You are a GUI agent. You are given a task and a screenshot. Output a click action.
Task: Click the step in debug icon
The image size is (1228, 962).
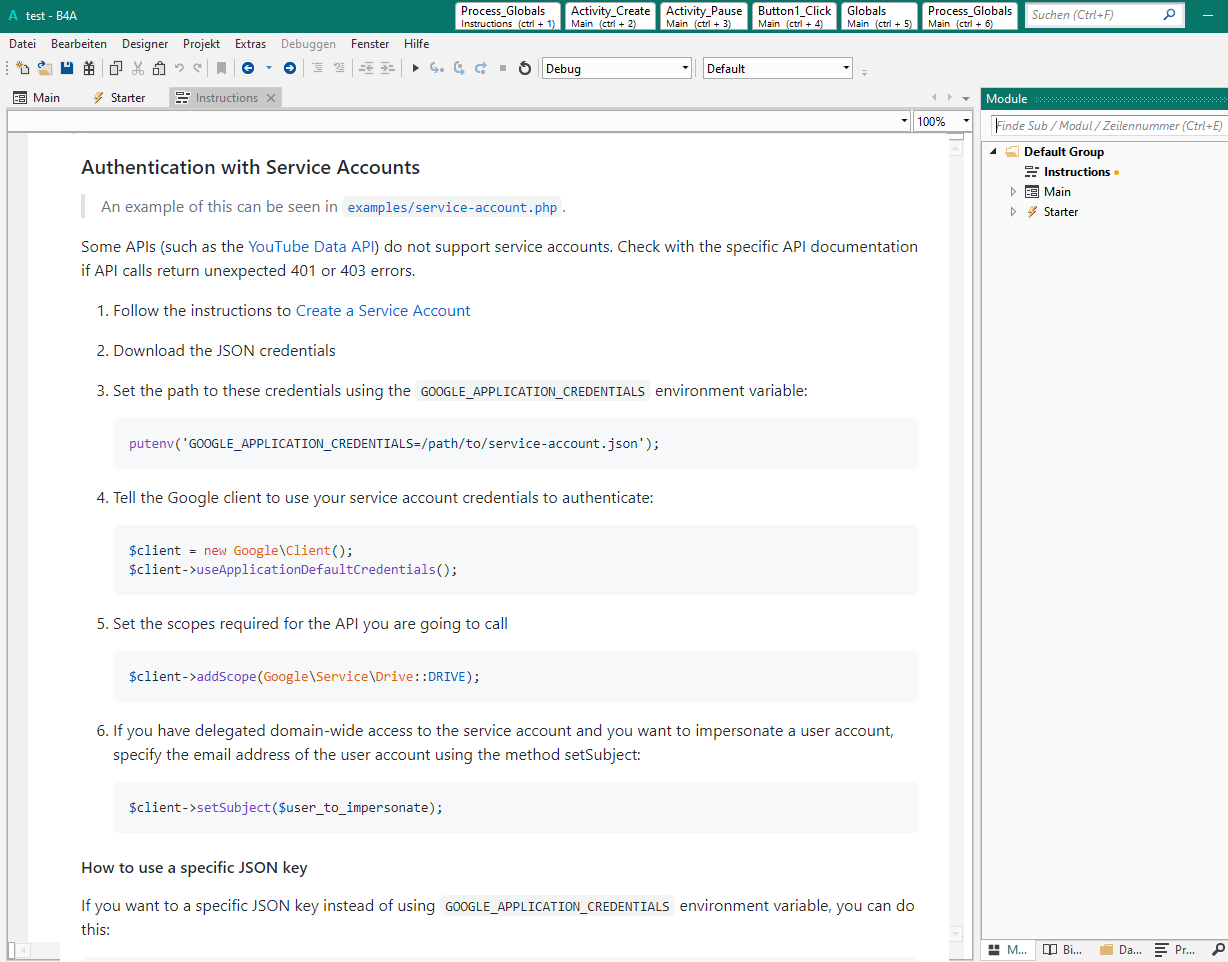coord(436,68)
